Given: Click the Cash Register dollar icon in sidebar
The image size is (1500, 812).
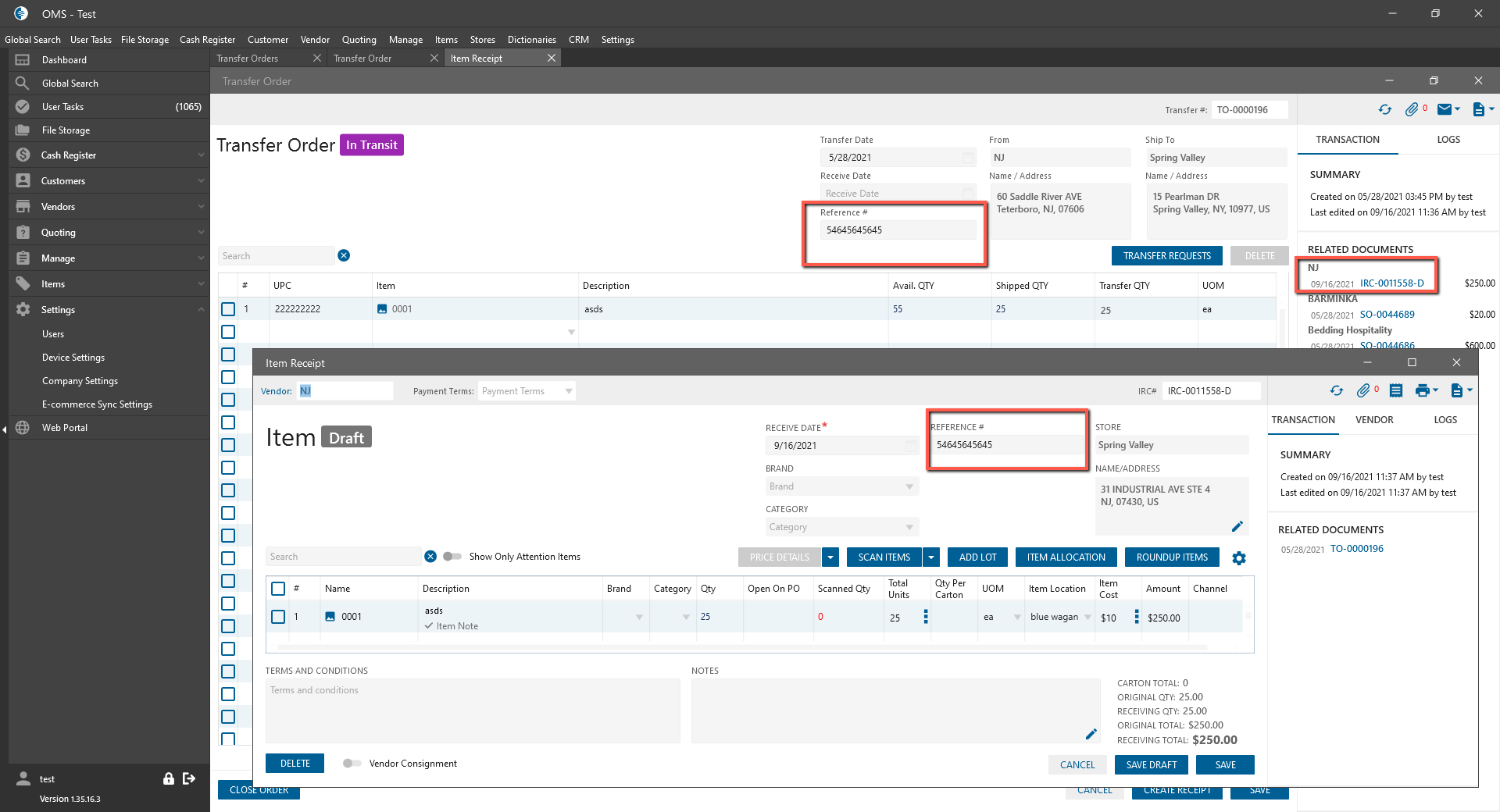Looking at the screenshot, I should tap(23, 155).
